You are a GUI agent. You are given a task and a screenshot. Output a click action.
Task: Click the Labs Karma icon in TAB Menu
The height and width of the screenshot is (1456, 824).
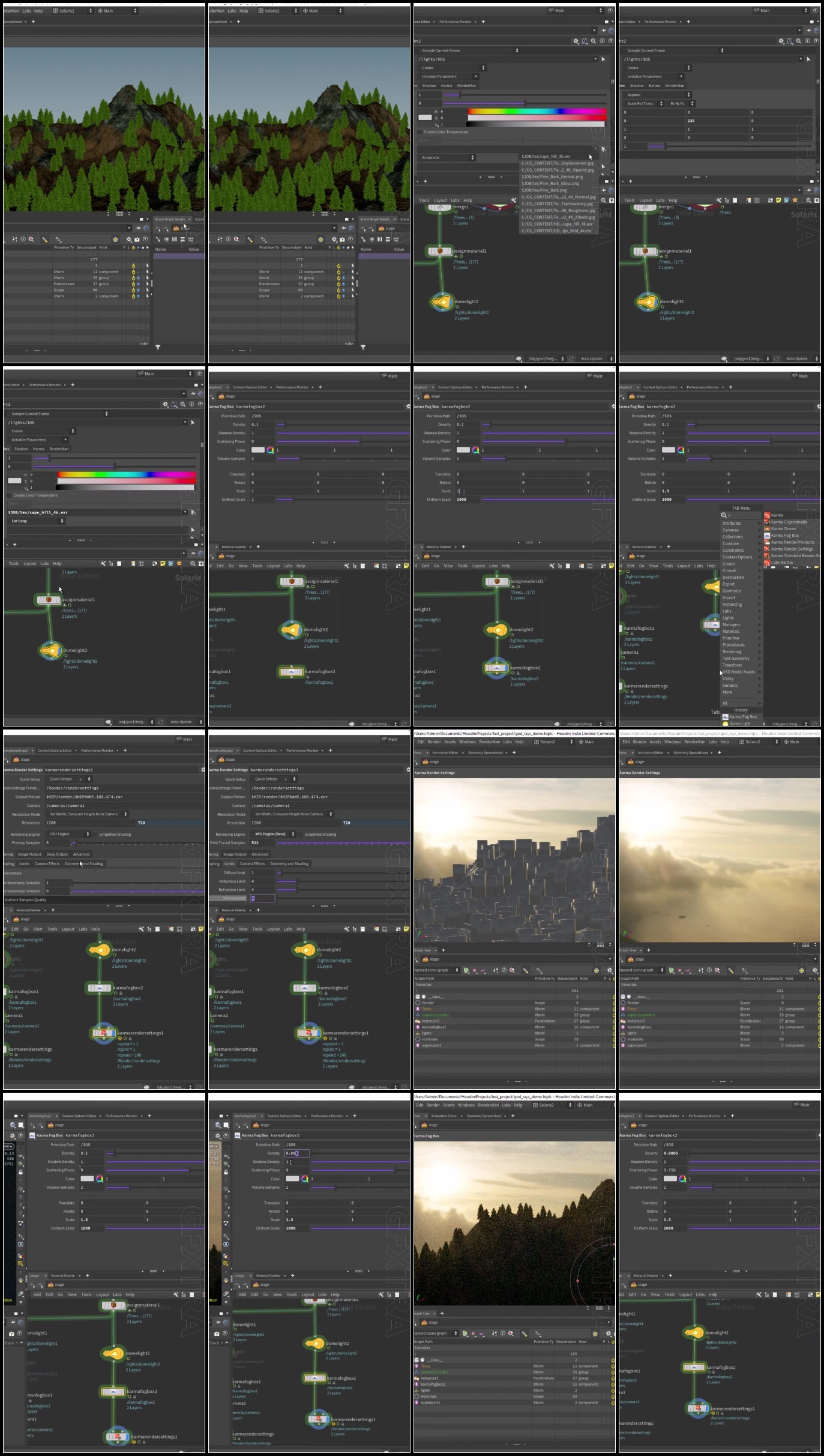[x=766, y=563]
